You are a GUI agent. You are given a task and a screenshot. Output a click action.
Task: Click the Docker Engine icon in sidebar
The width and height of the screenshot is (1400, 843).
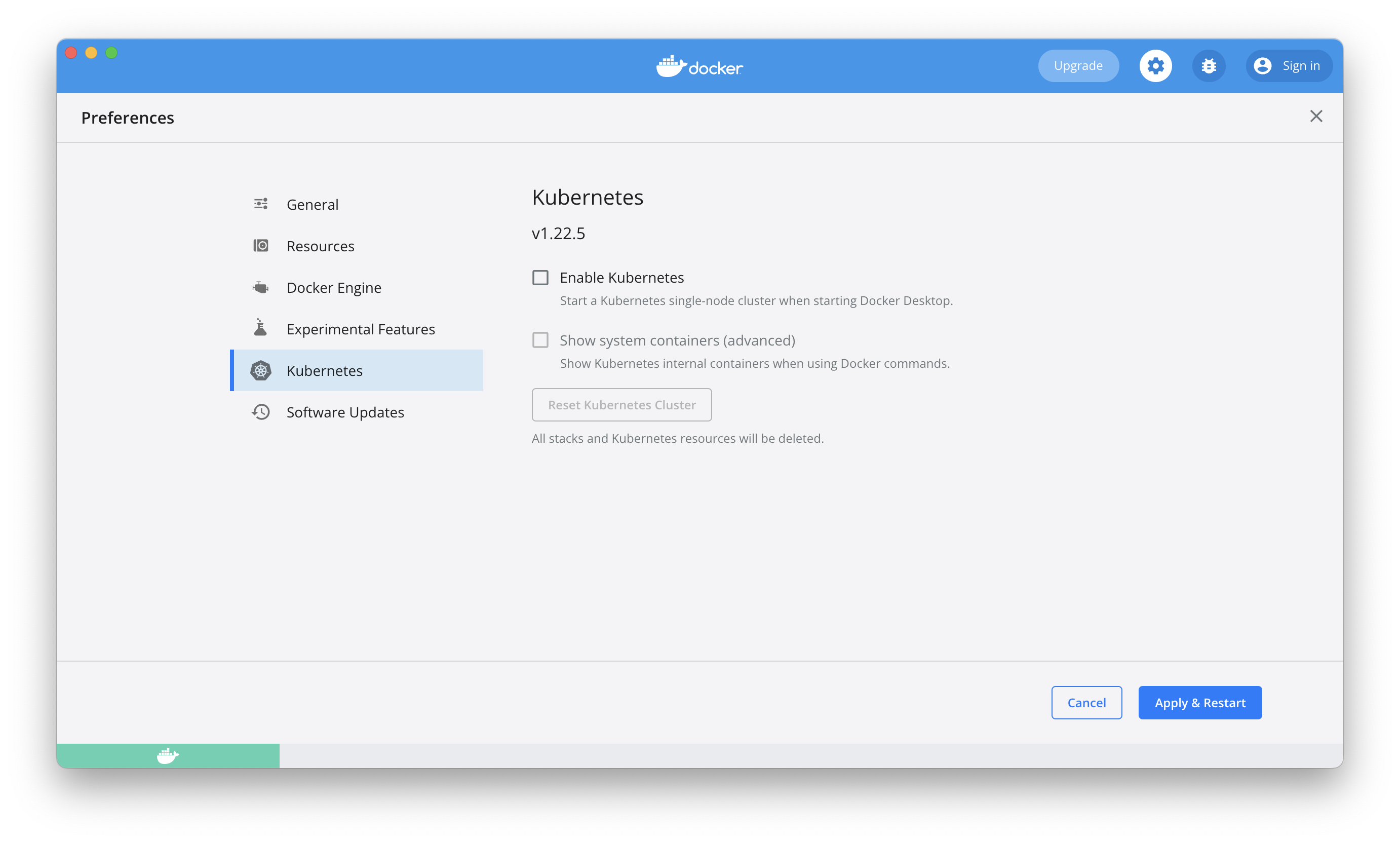click(261, 287)
